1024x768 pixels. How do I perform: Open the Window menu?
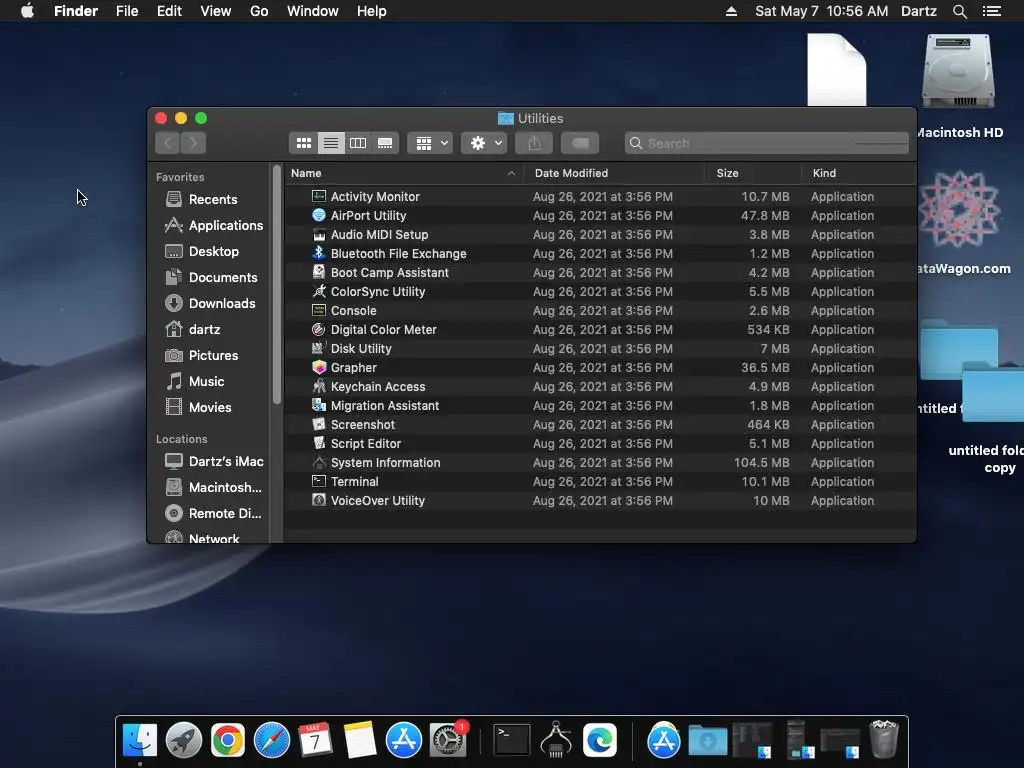coord(313,11)
